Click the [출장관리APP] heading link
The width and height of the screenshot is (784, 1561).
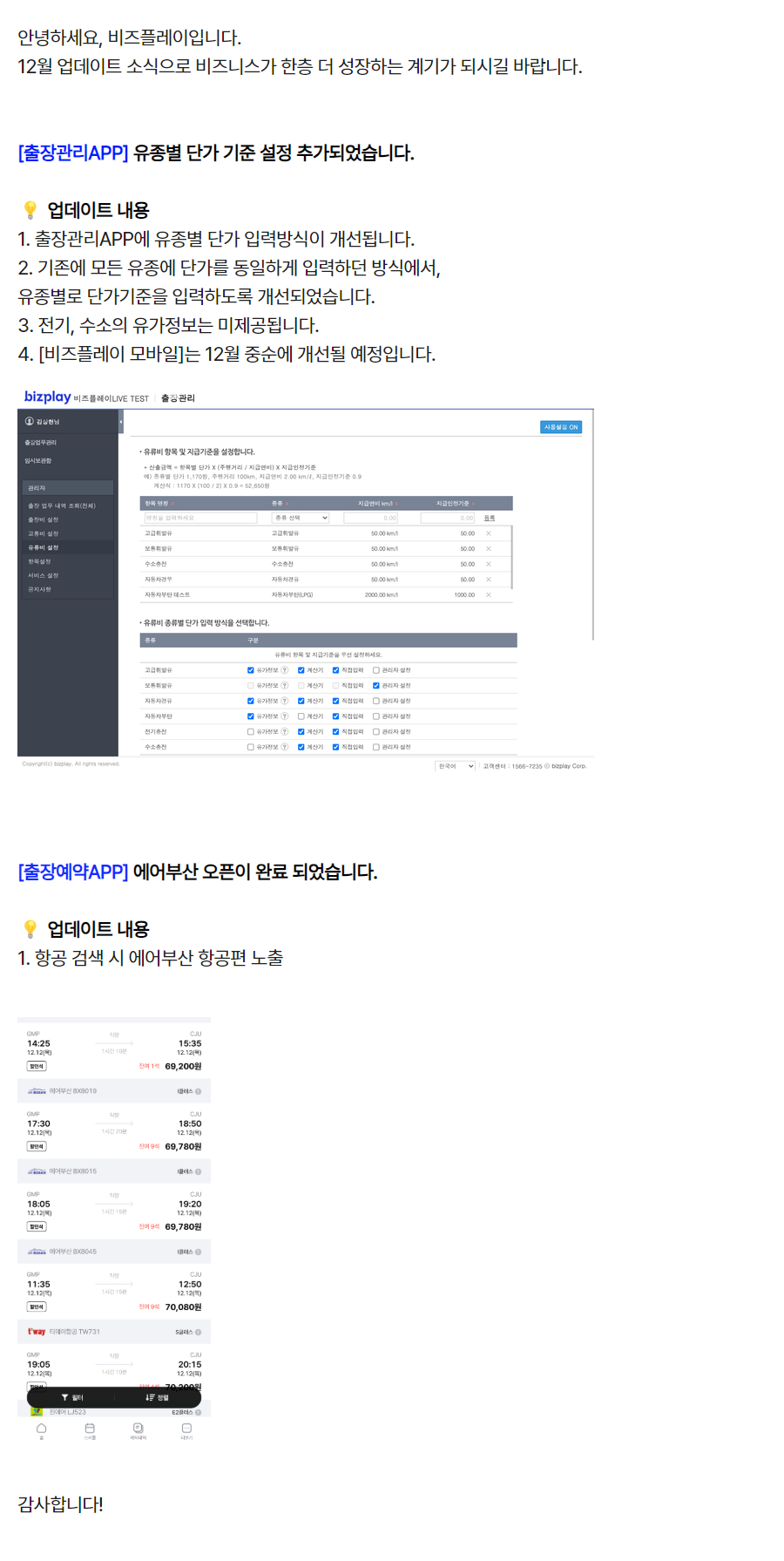(73, 153)
